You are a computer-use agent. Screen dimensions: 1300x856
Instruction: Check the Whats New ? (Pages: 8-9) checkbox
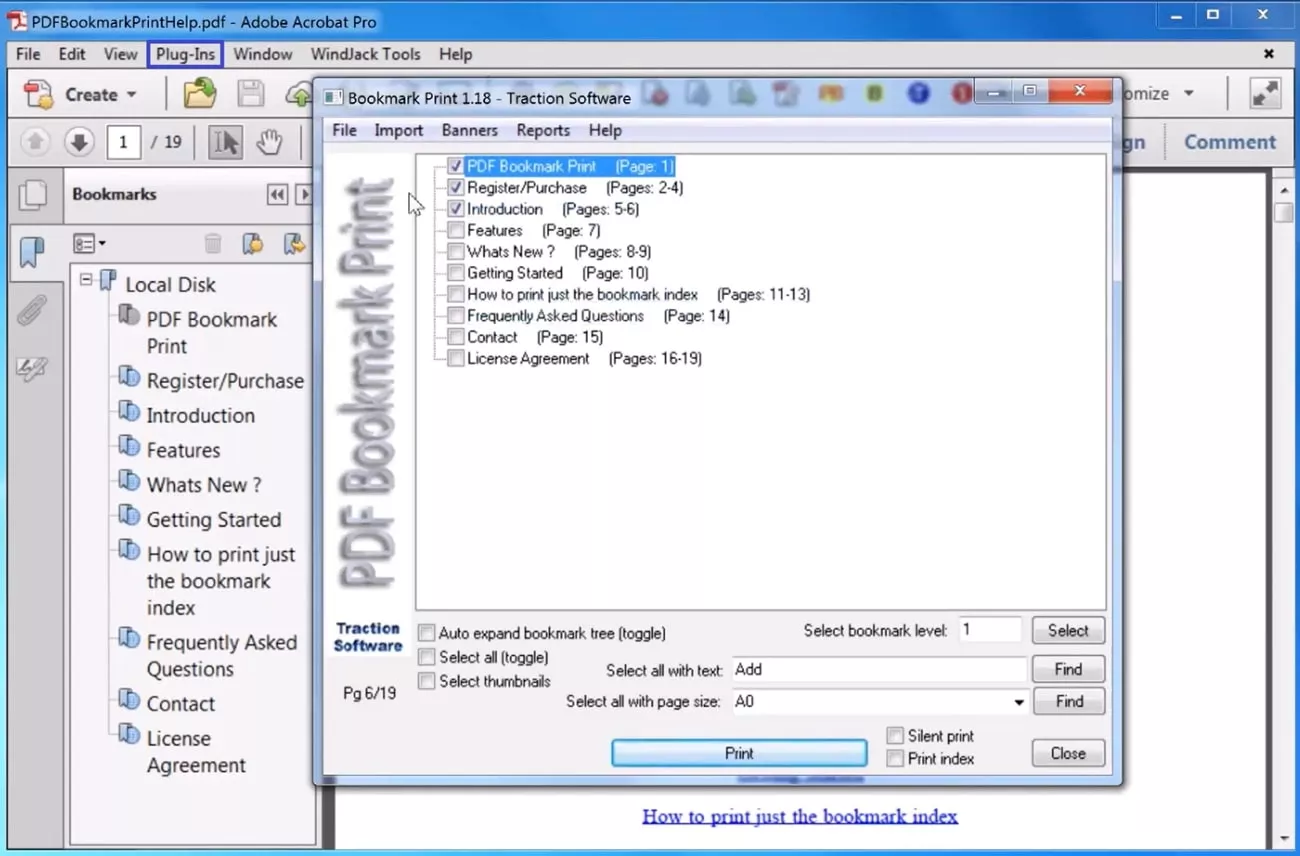click(456, 252)
